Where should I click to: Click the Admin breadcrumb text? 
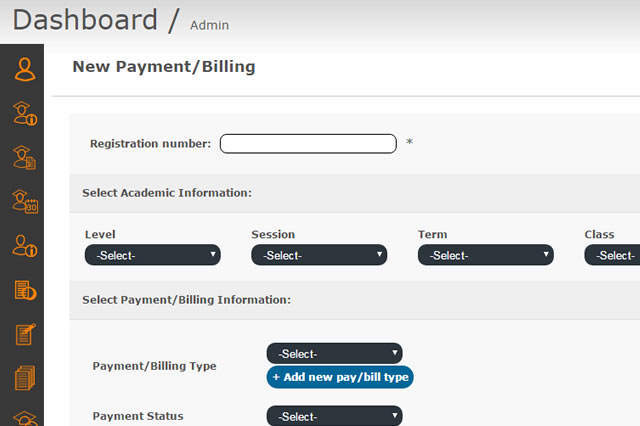pyautogui.click(x=209, y=24)
